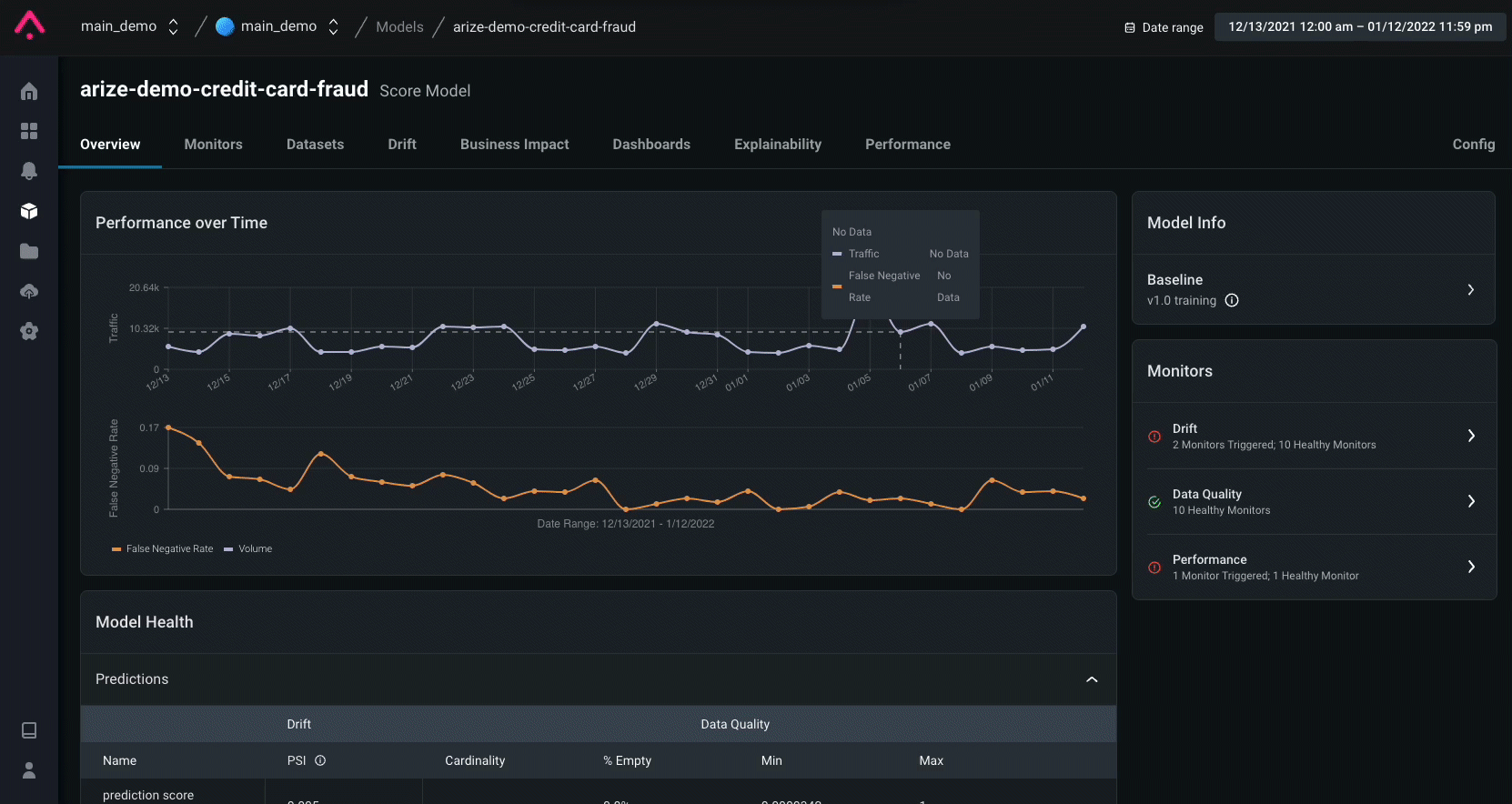Open the Config link
1512x804 pixels.
tap(1473, 145)
